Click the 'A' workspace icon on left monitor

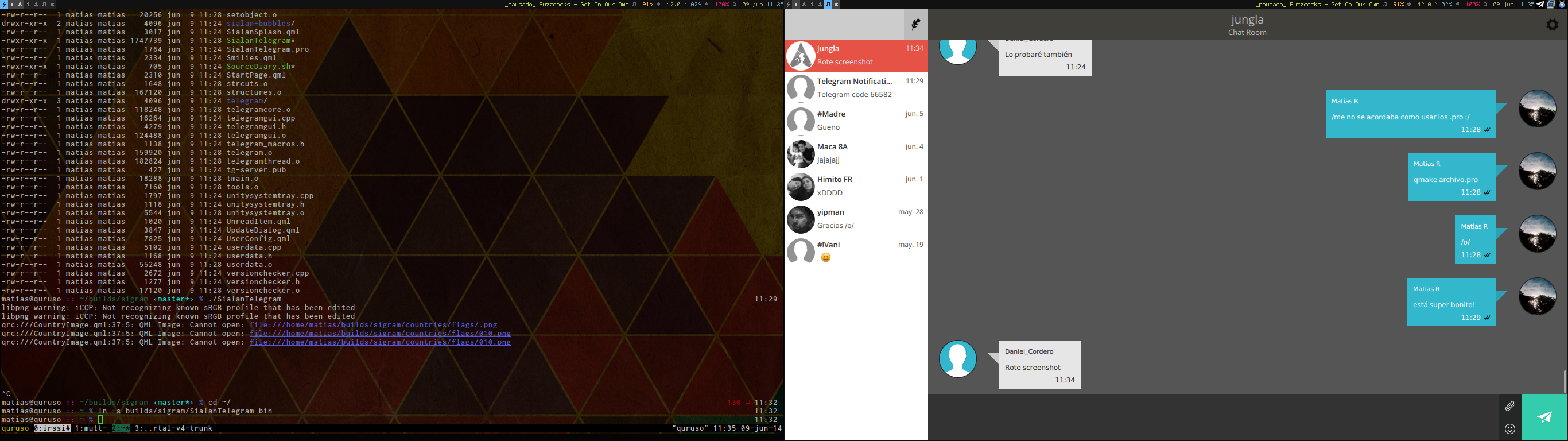pyautogui.click(x=20, y=4)
